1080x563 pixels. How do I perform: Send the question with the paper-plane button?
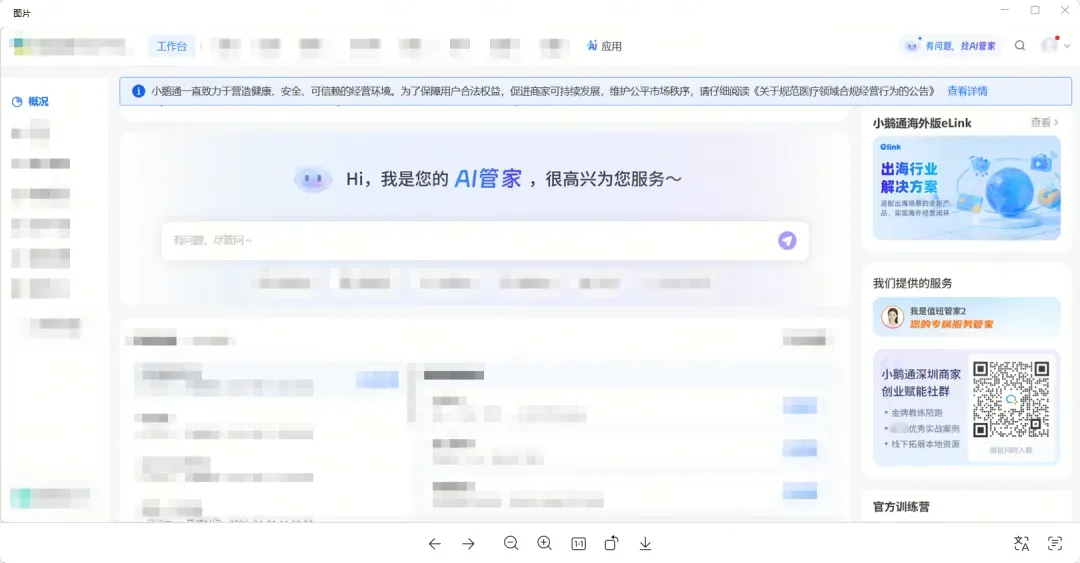tap(787, 240)
